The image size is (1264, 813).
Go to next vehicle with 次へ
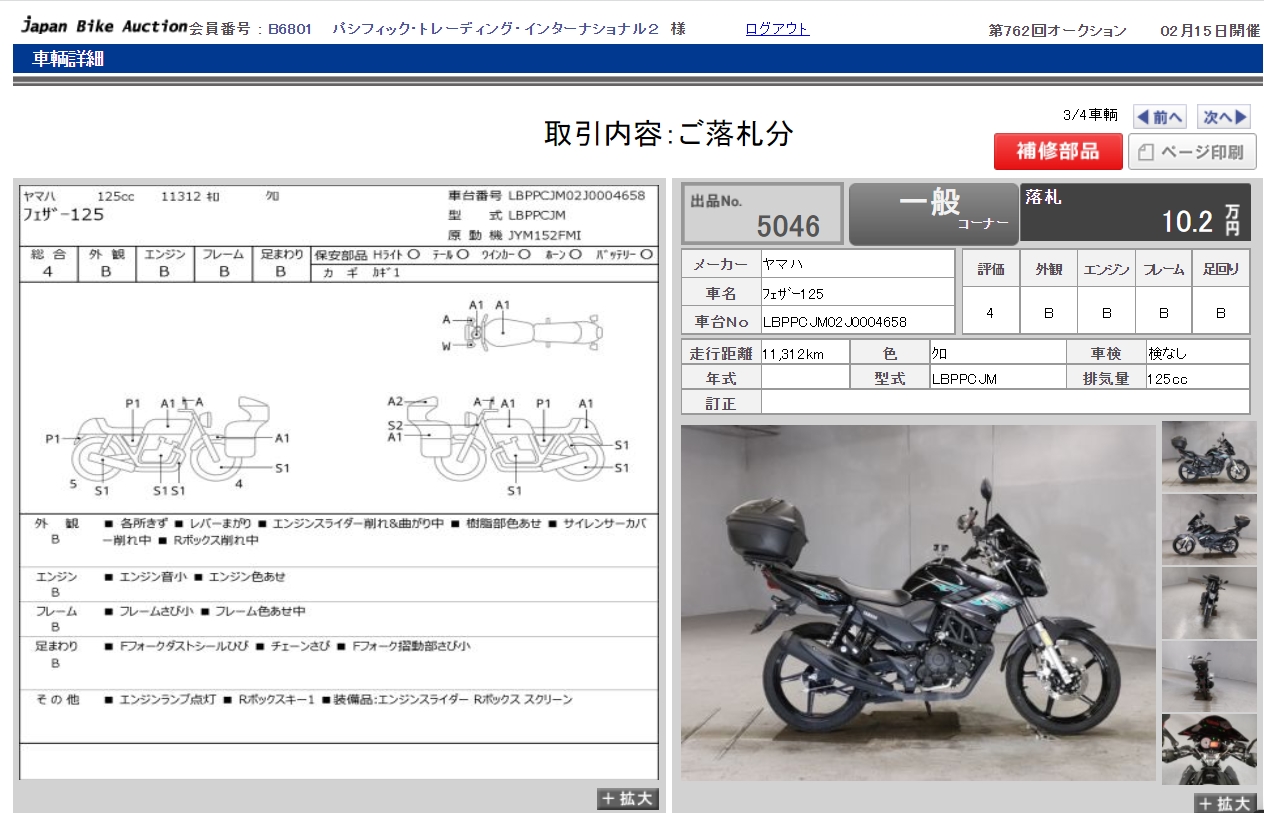click(1225, 117)
